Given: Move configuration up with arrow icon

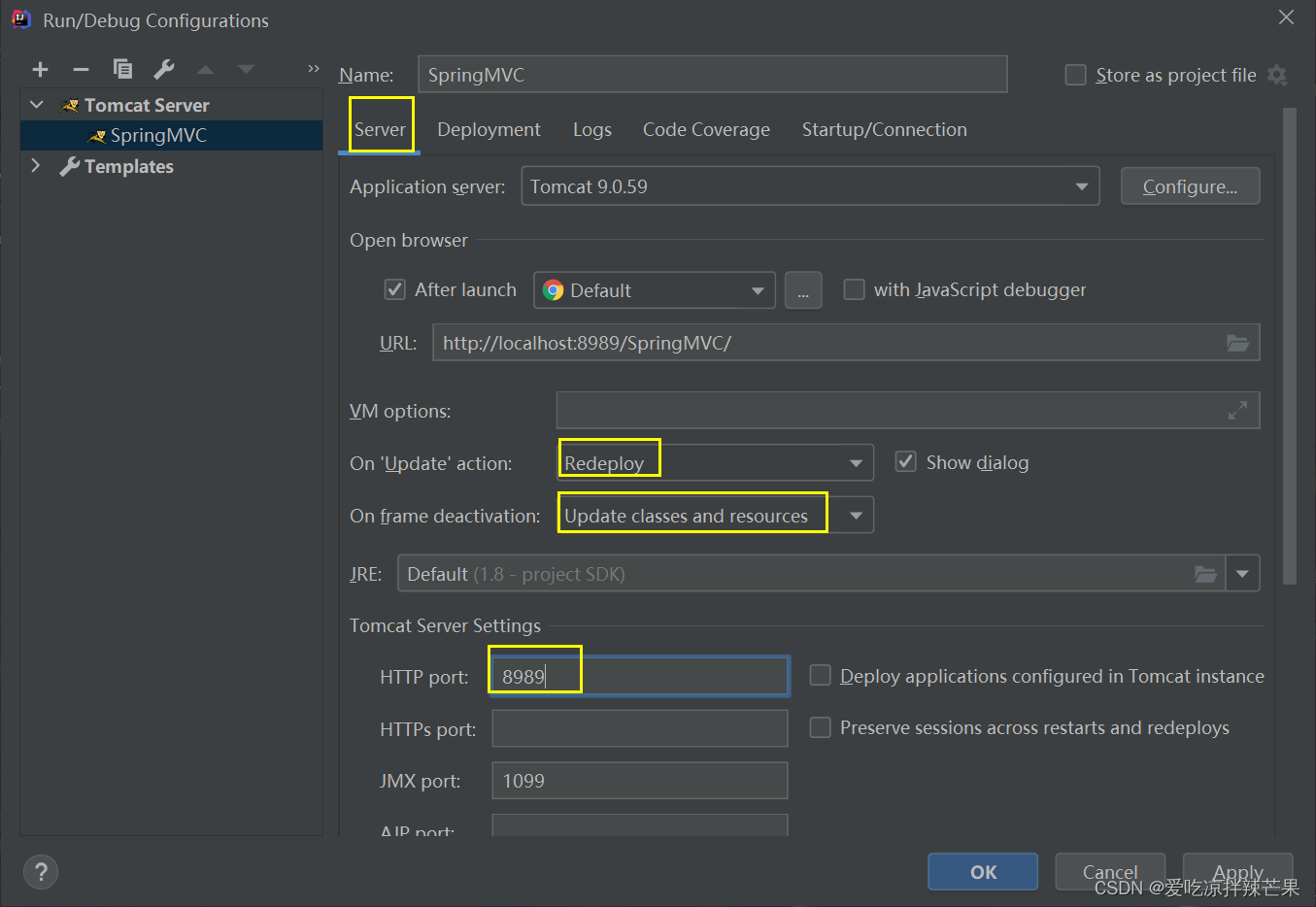Looking at the screenshot, I should [x=205, y=69].
